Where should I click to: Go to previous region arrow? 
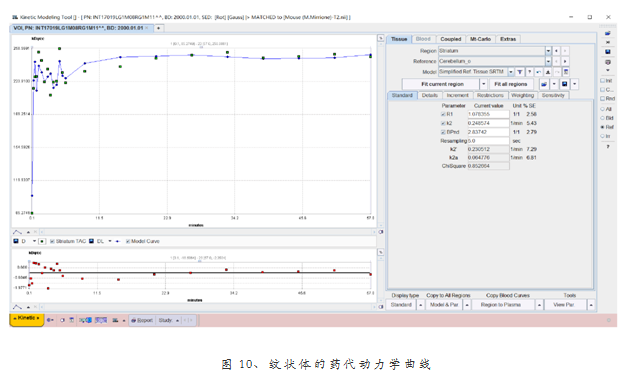pyautogui.click(x=556, y=51)
